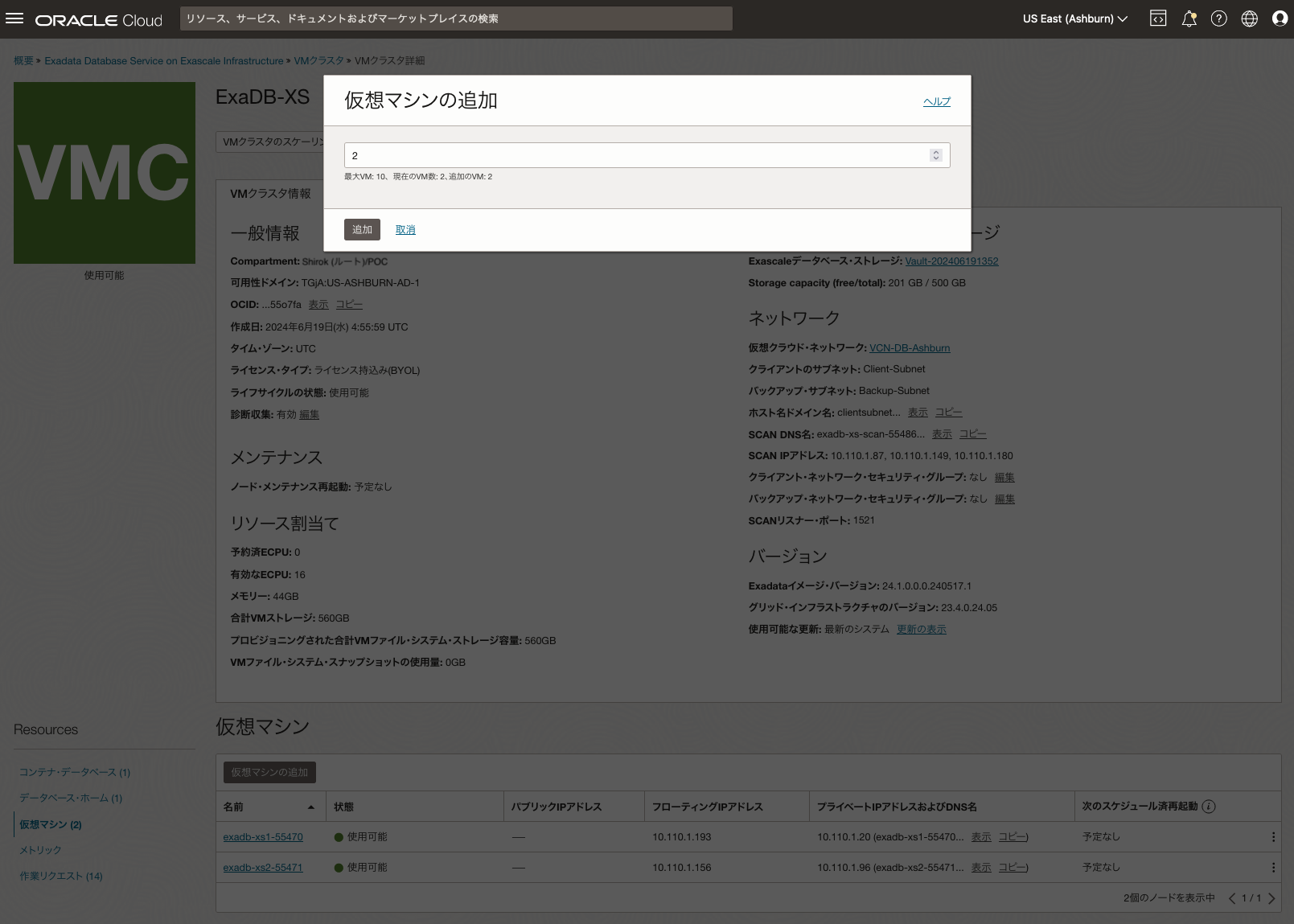
Task: Edit クライアント・ネットワーク・セキュリティ・グループ
Action: pyautogui.click(x=1004, y=478)
